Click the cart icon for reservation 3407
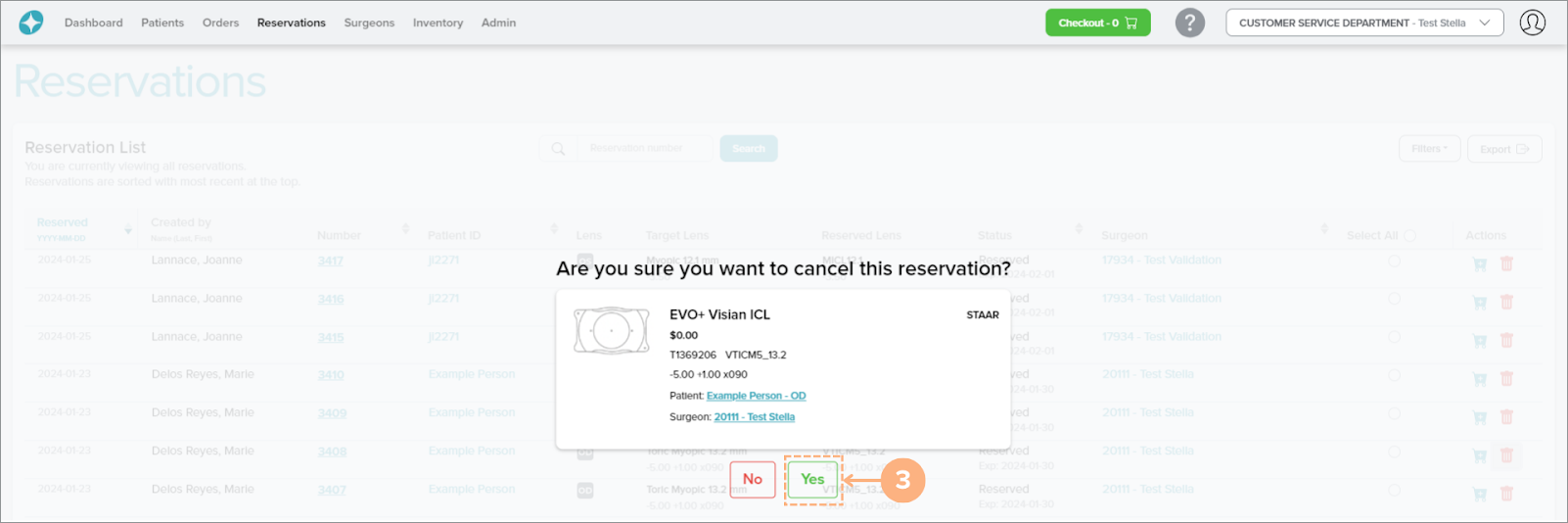 (1479, 494)
